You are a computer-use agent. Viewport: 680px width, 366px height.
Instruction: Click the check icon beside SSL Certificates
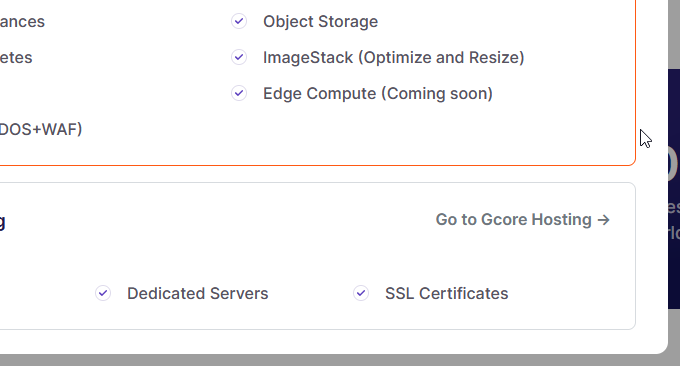(361, 293)
